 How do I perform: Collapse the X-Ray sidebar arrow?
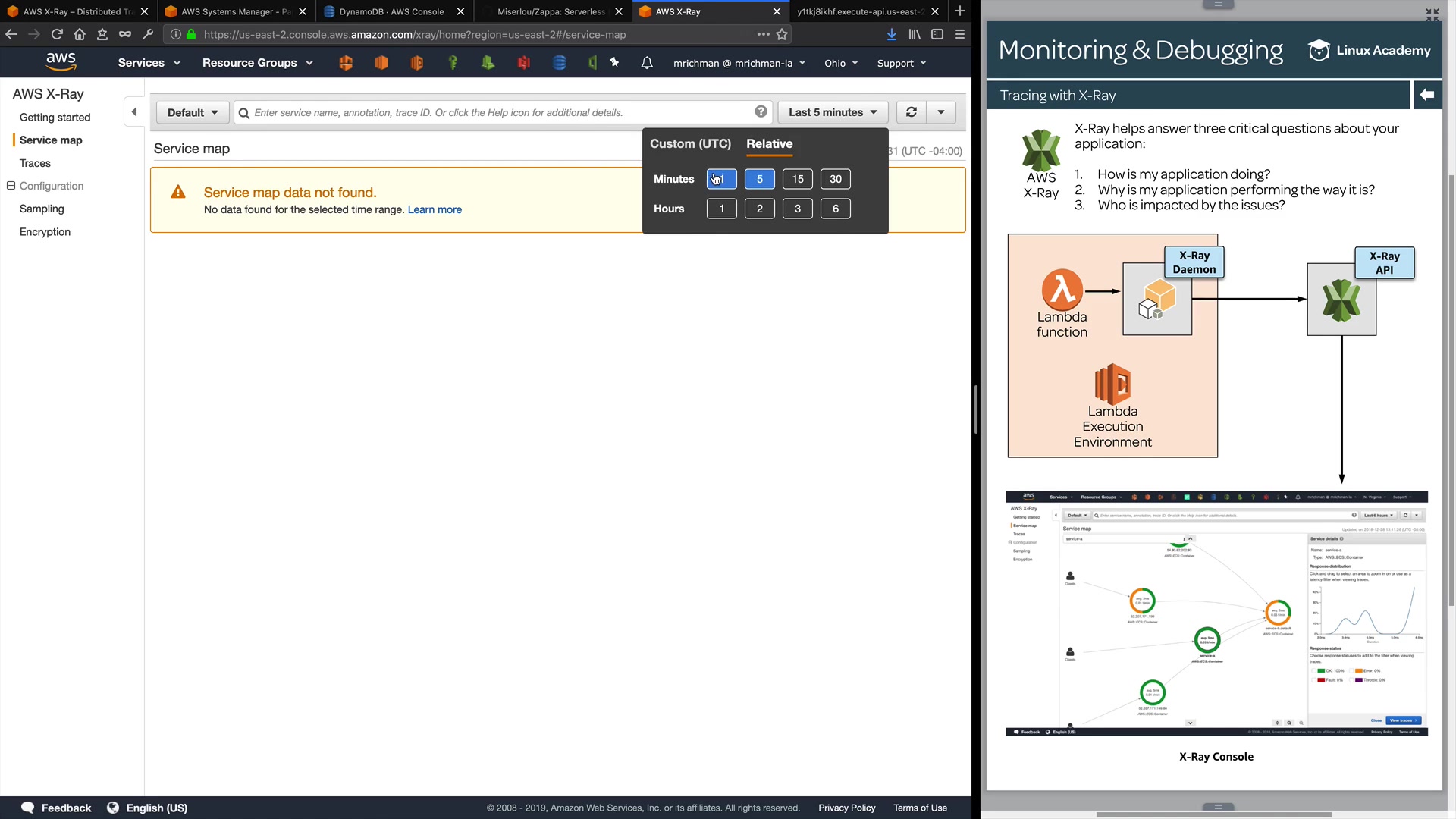[x=134, y=112]
